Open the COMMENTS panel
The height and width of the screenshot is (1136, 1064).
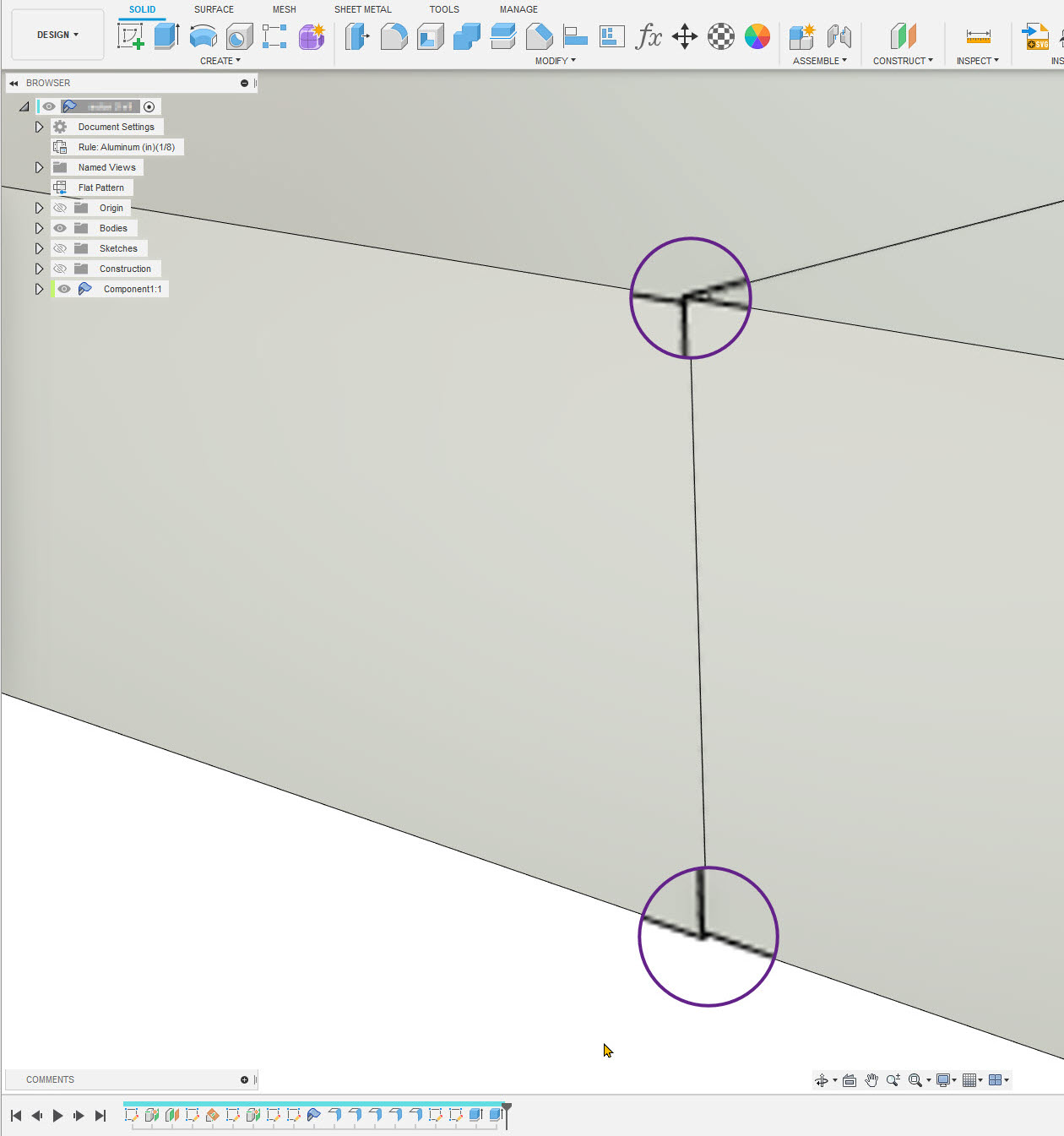[x=50, y=1079]
